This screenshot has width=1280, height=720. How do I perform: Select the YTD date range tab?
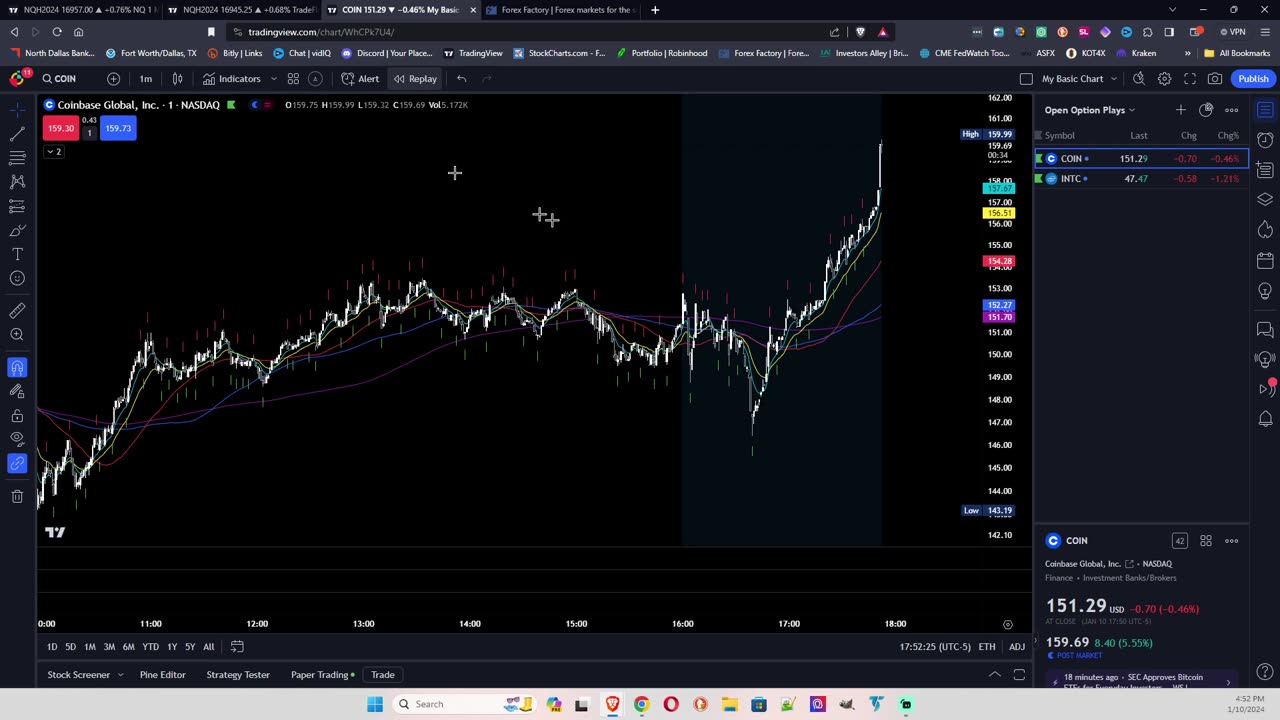point(150,647)
